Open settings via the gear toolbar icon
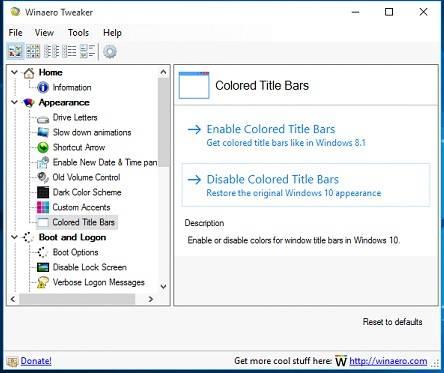The width and height of the screenshot is (444, 373). (110, 52)
